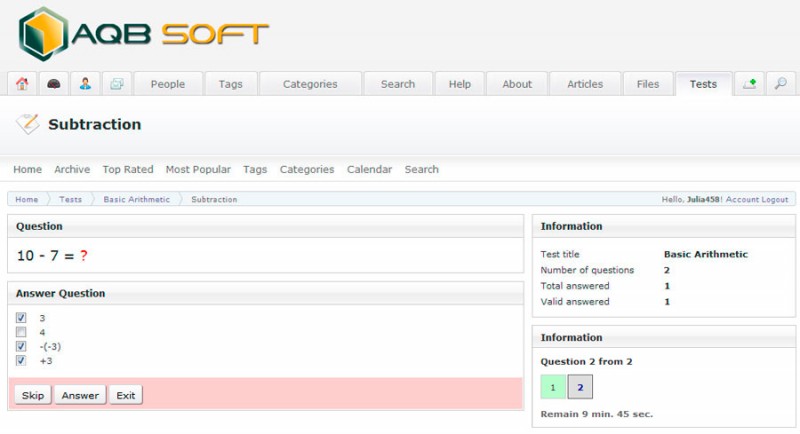The width and height of the screenshot is (800, 434).
Task: Click the dark dashboard icon tab
Action: pos(53,84)
